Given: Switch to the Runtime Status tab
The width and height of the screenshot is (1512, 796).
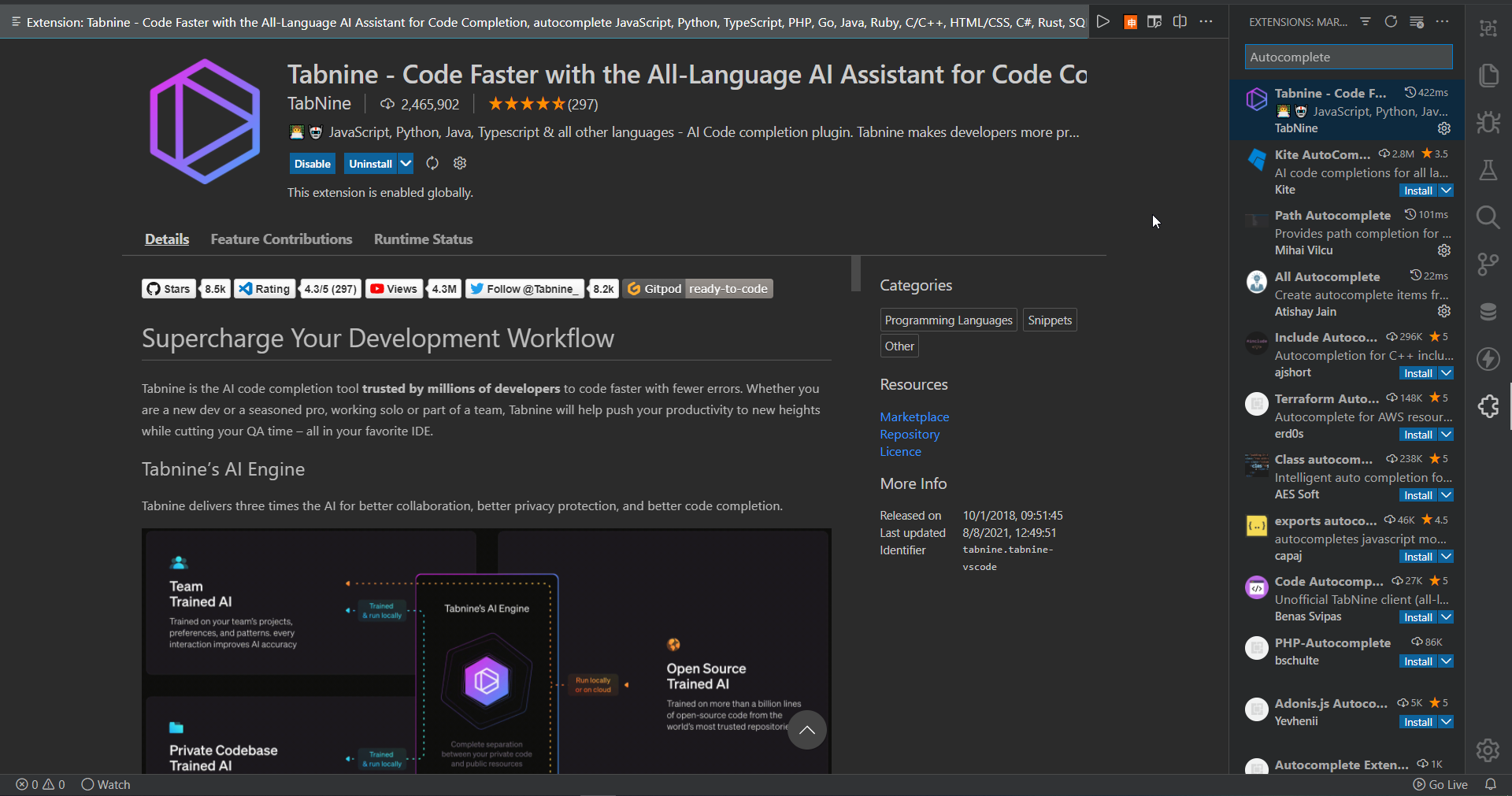Looking at the screenshot, I should point(423,239).
